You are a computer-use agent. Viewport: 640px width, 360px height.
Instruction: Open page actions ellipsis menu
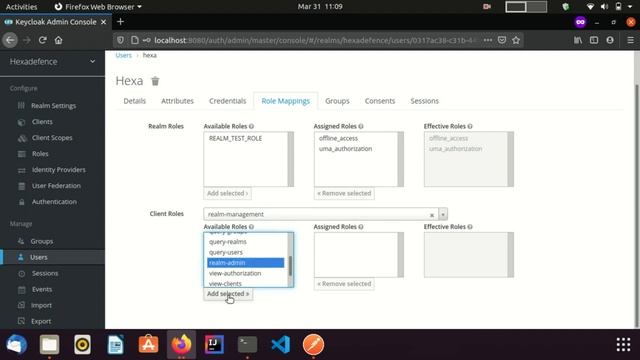pyautogui.click(x=488, y=40)
